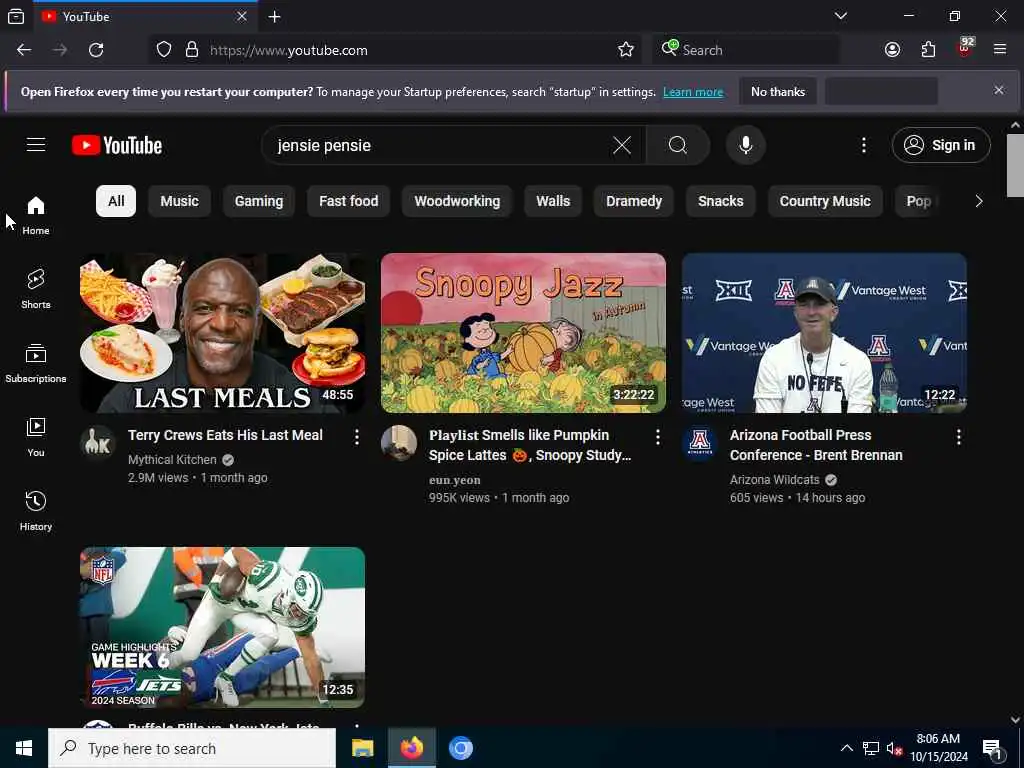Open the extension icon with 92 badge
Viewport: 1024px width, 768px height.
pyautogui.click(x=965, y=48)
